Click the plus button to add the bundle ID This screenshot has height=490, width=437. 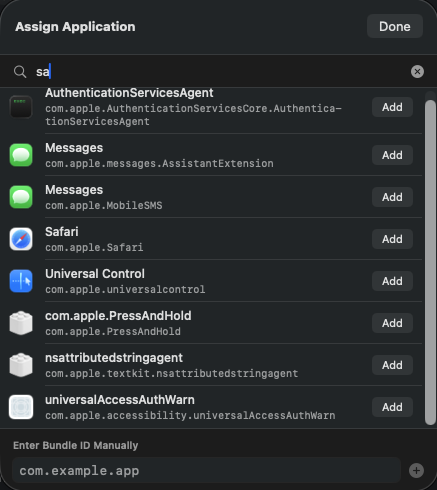tap(416, 471)
